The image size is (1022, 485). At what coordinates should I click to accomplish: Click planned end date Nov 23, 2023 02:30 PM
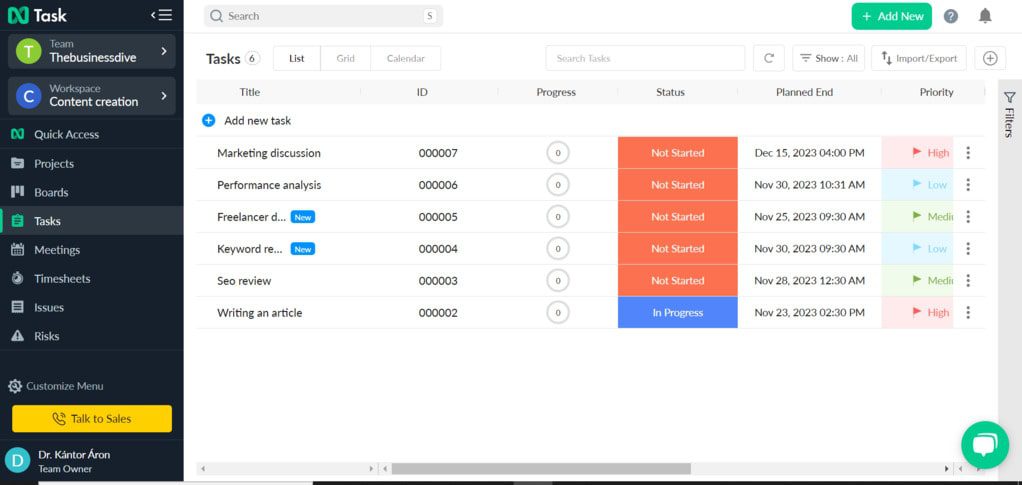tap(810, 312)
